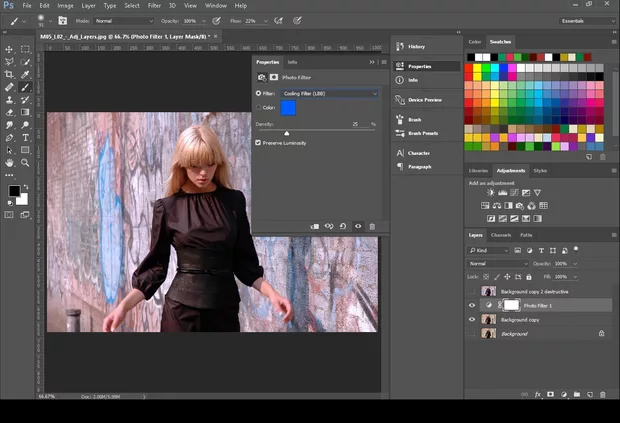
Task: Select the Color radio button
Action: [258, 107]
